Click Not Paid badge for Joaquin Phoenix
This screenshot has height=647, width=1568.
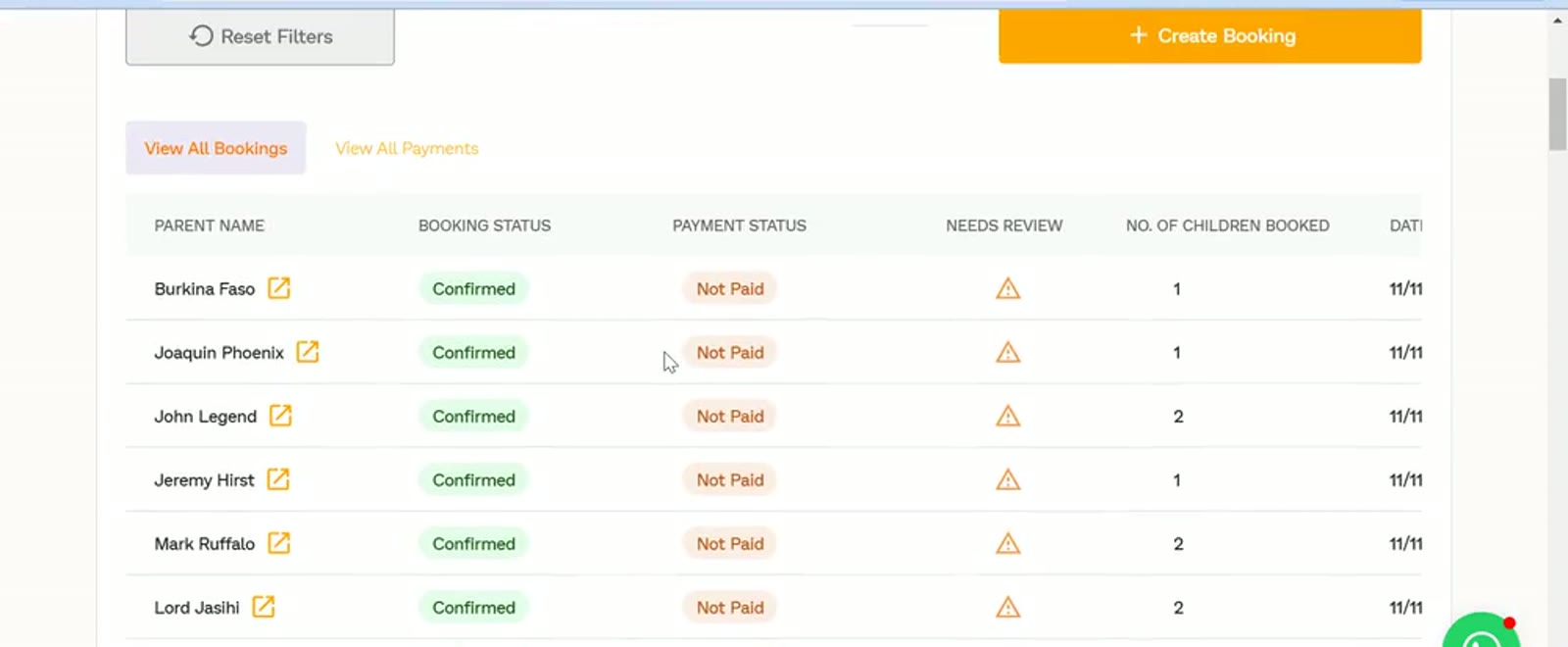(x=730, y=352)
